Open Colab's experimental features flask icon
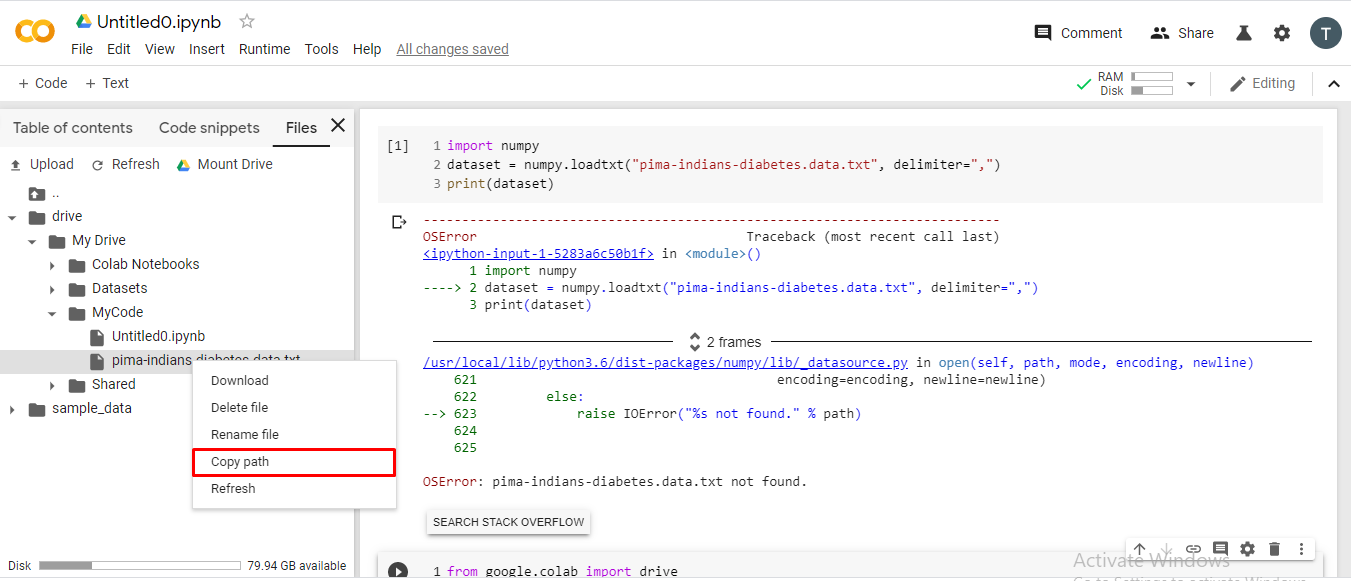Viewport: 1351px width, 581px height. point(1243,32)
